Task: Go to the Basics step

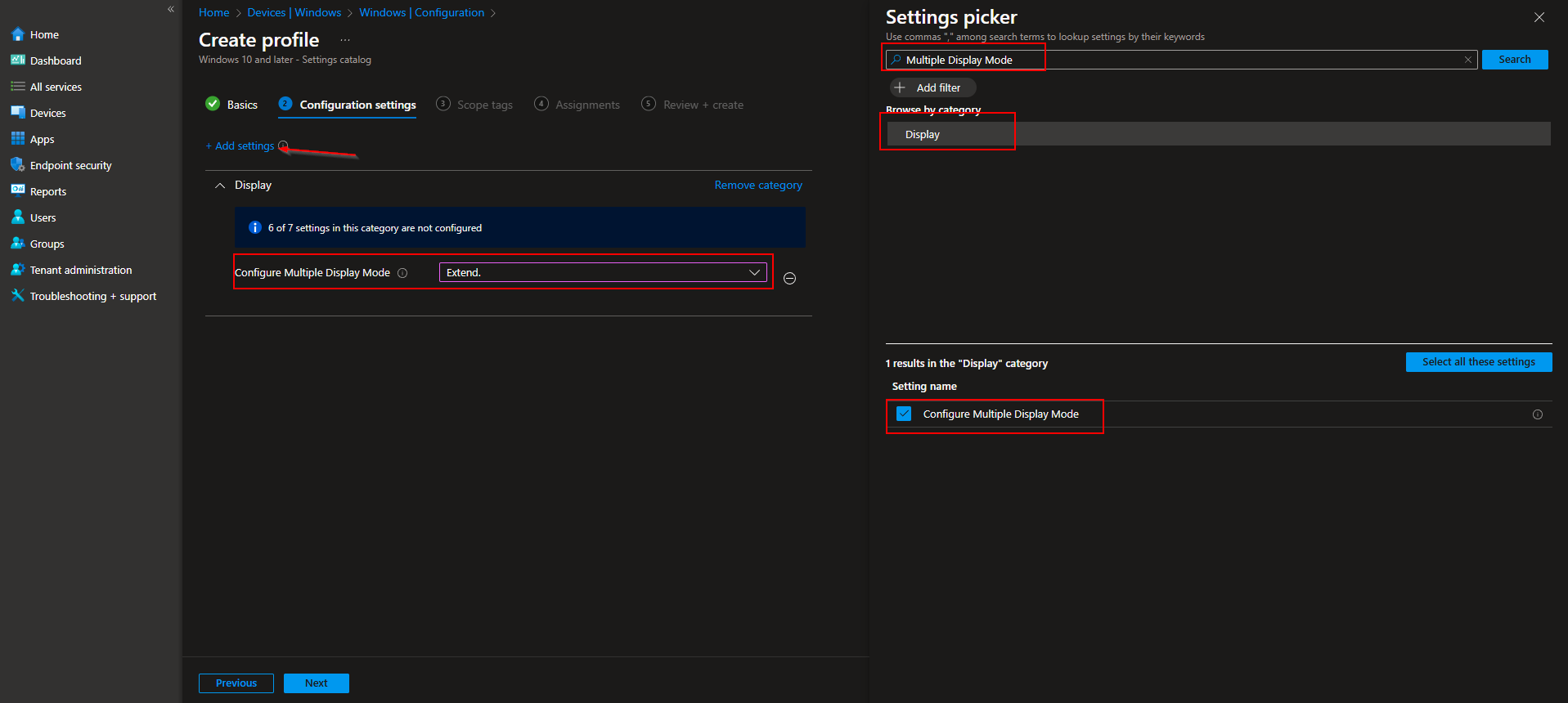Action: click(231, 105)
